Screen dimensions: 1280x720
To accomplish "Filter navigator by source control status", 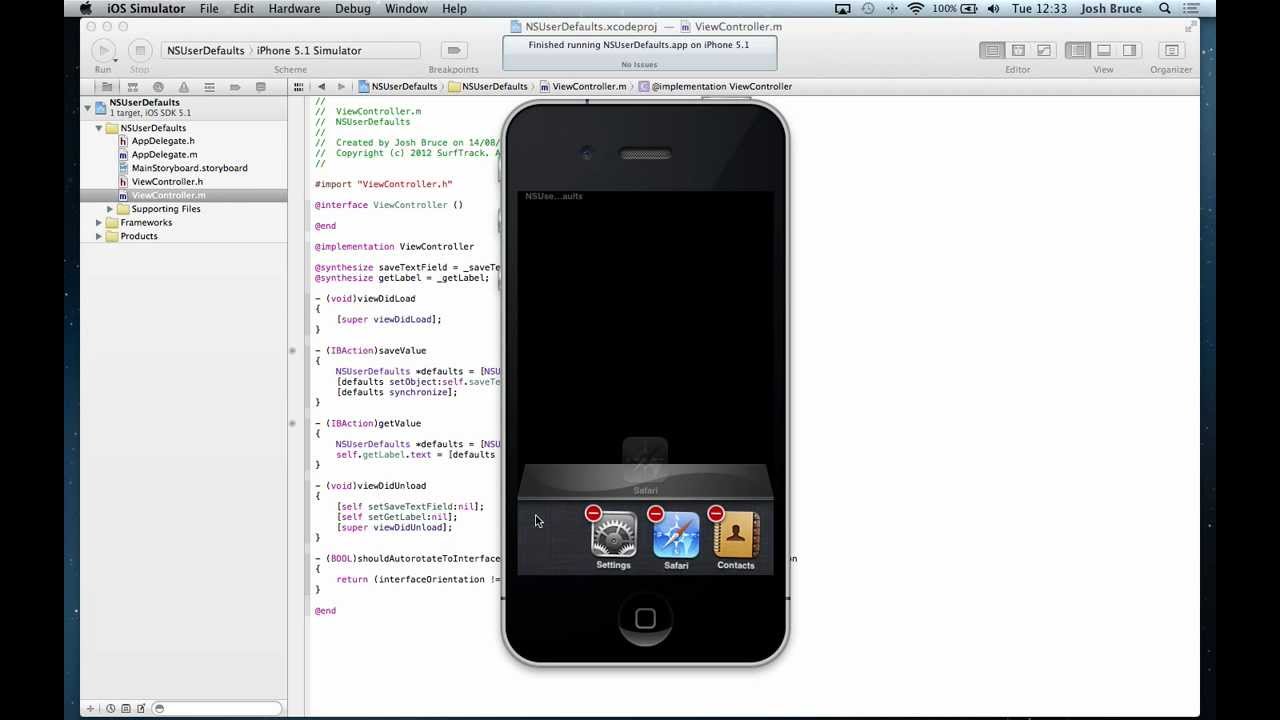I will pyautogui.click(x=125, y=709).
